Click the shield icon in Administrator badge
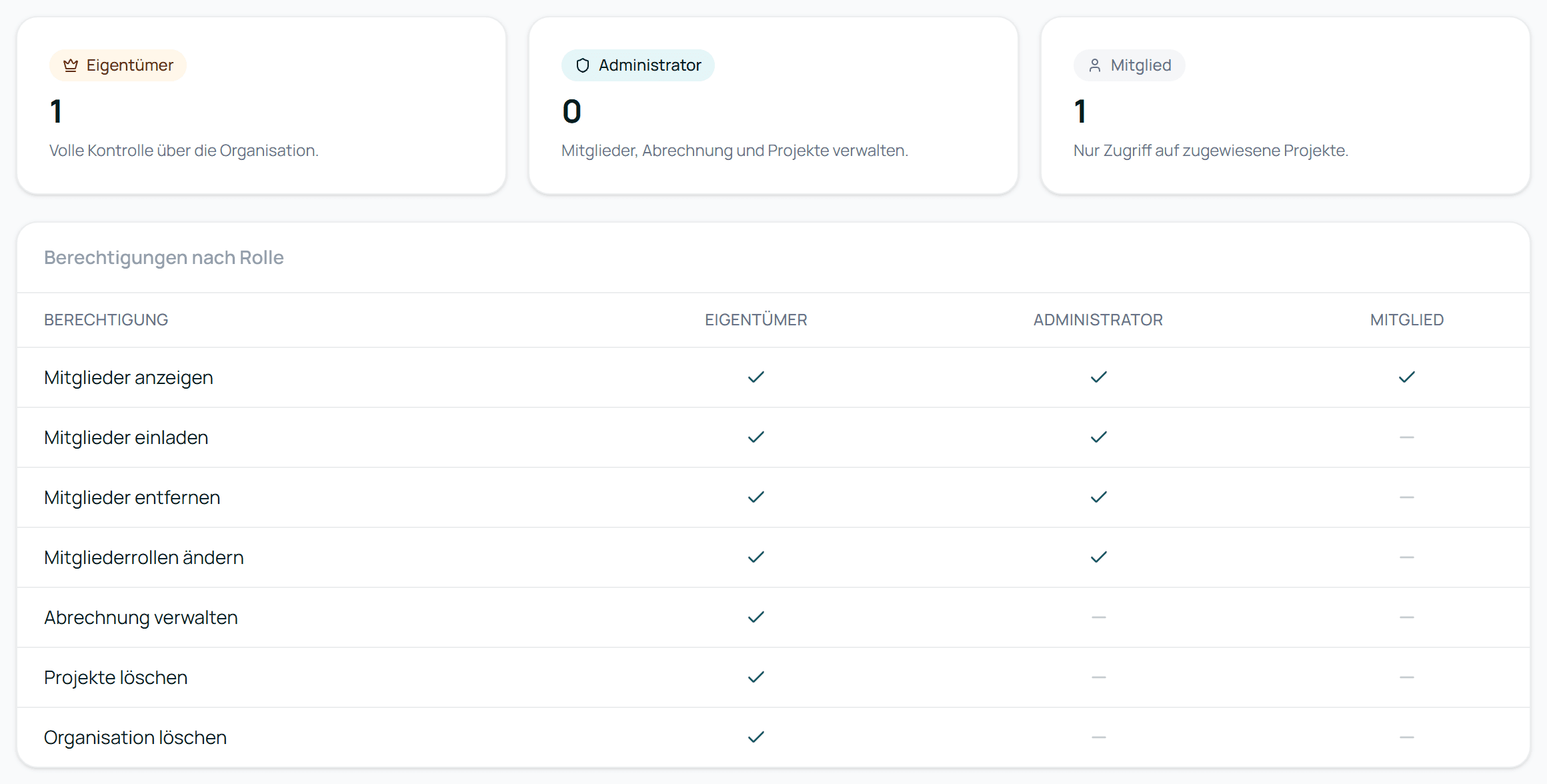Viewport: 1547px width, 784px height. [583, 65]
